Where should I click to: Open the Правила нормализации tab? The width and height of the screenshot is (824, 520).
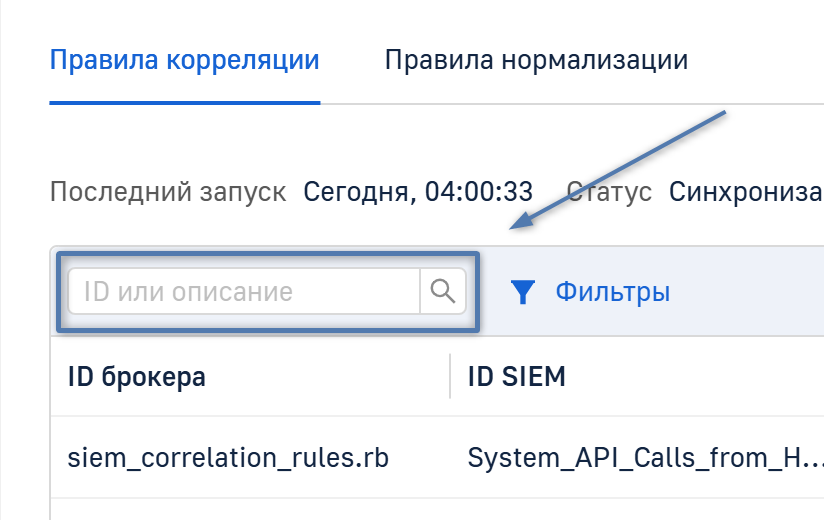[536, 60]
